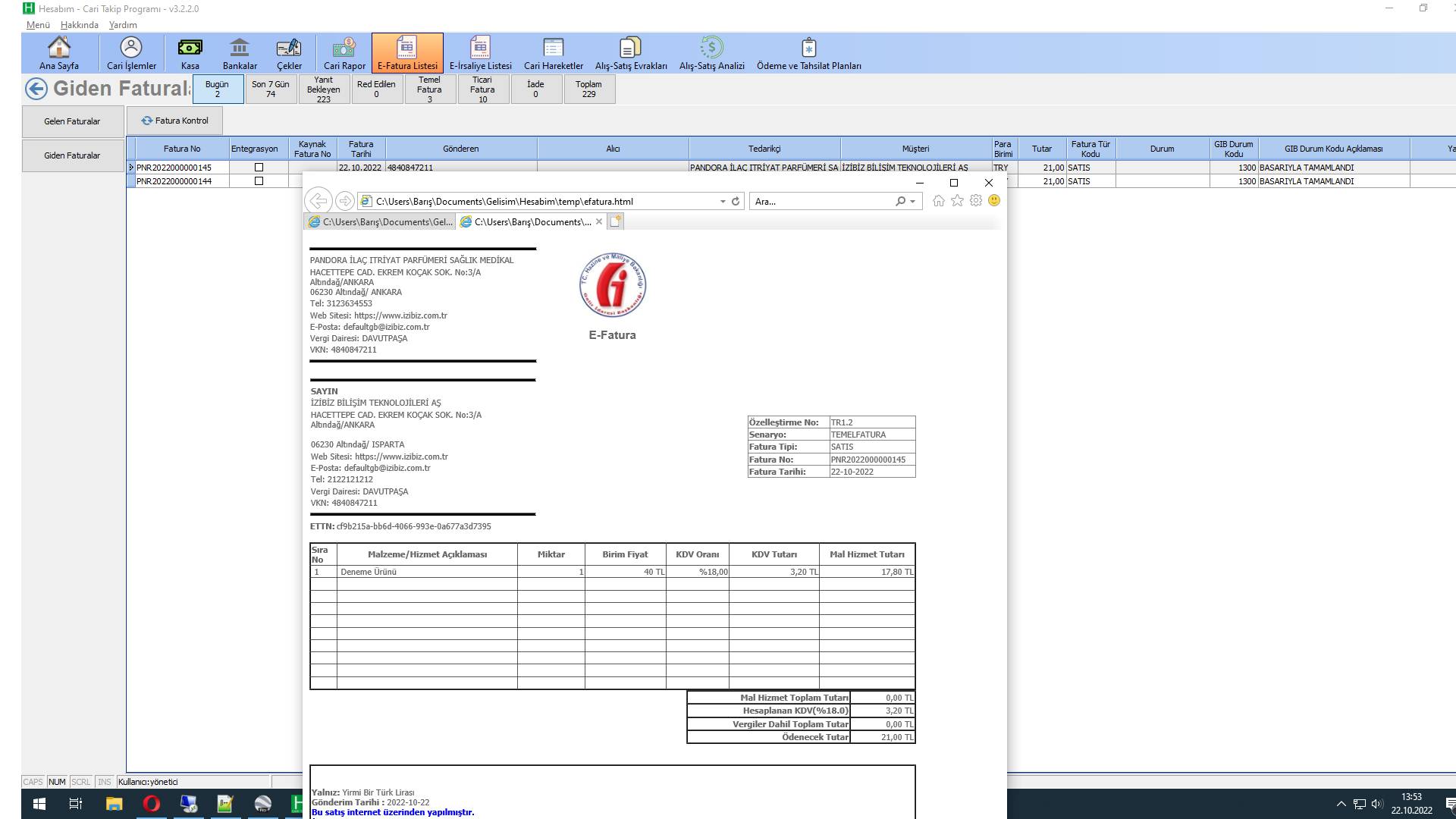
Task: Filter by Red Edilen invoices
Action: (x=376, y=89)
